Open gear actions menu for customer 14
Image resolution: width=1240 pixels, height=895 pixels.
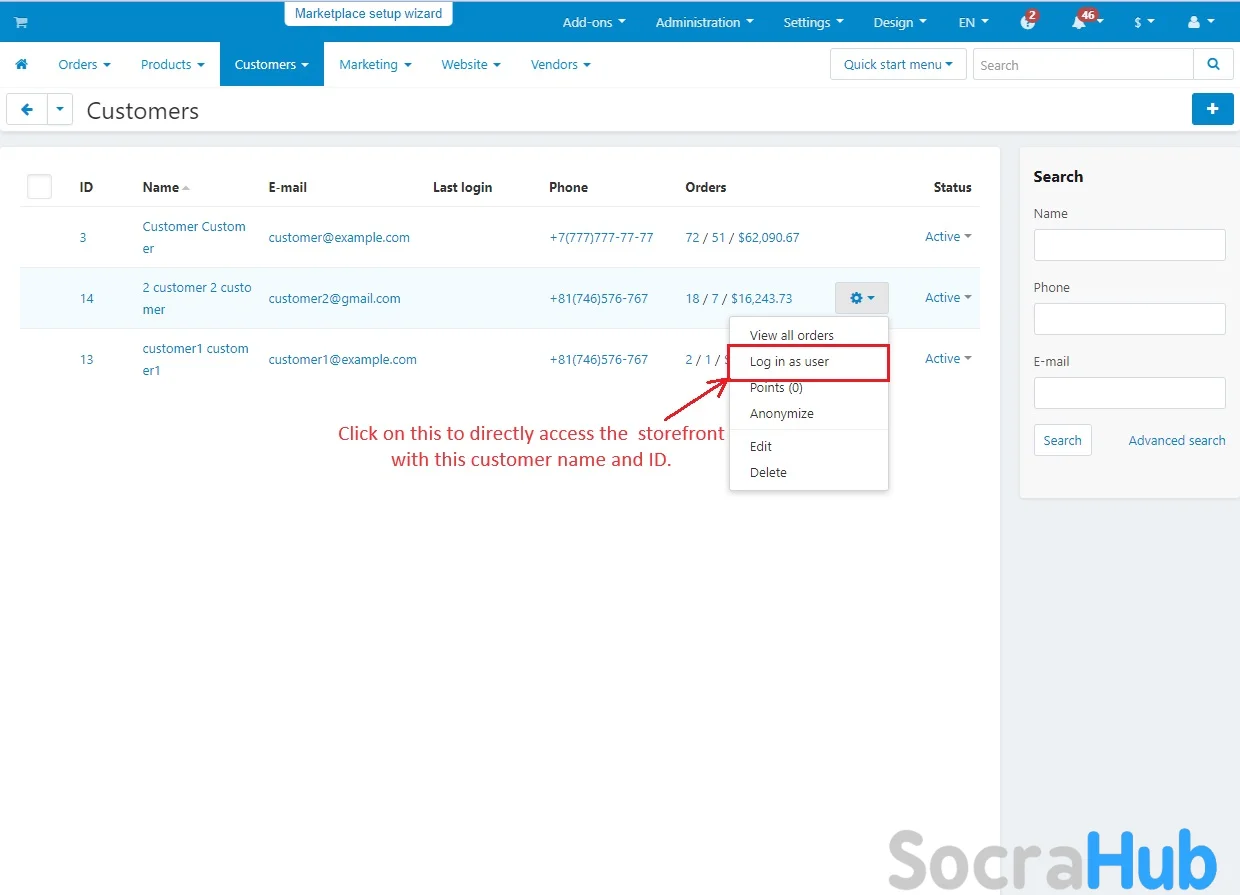(861, 298)
